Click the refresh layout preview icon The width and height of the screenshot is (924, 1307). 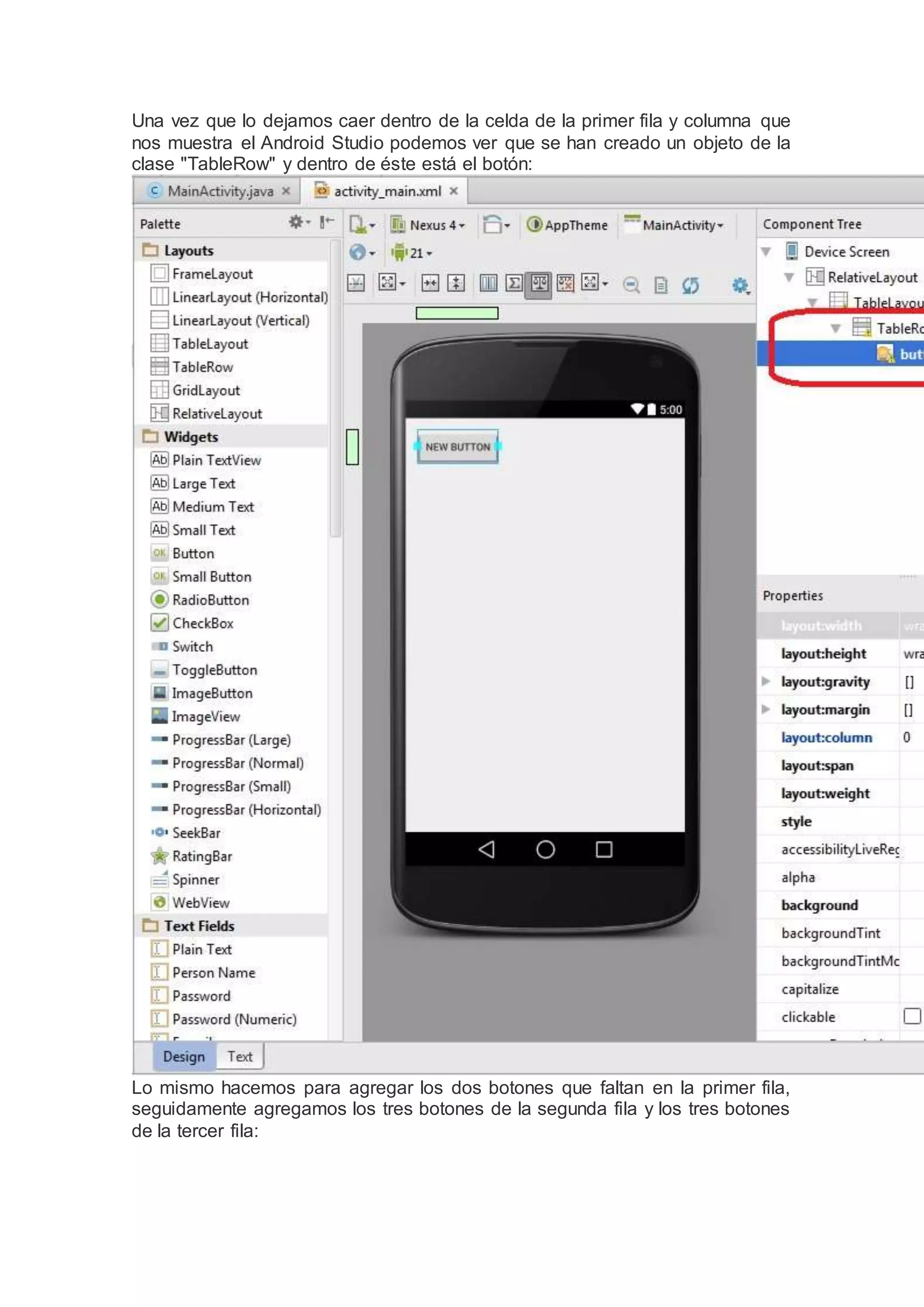(x=690, y=285)
